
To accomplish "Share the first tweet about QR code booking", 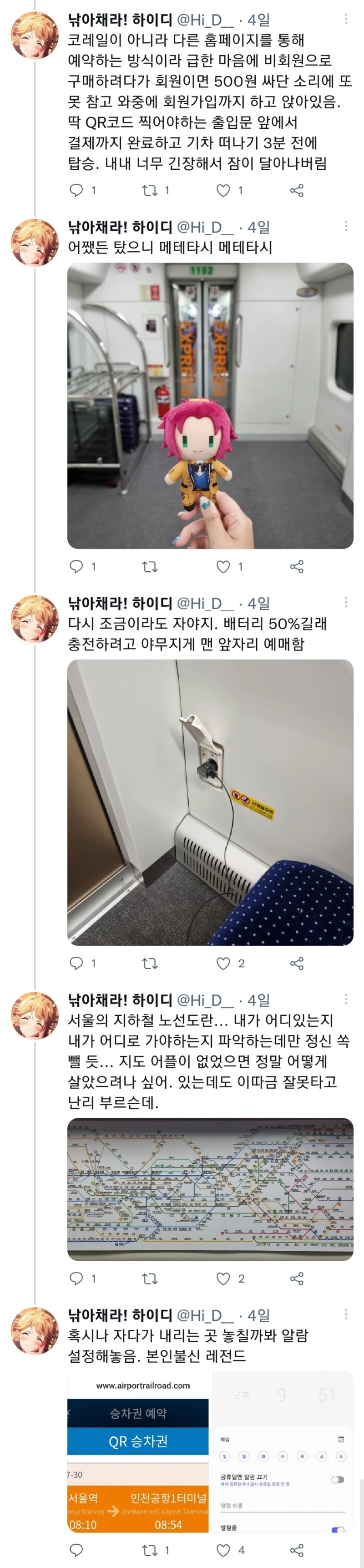I will click(x=297, y=191).
